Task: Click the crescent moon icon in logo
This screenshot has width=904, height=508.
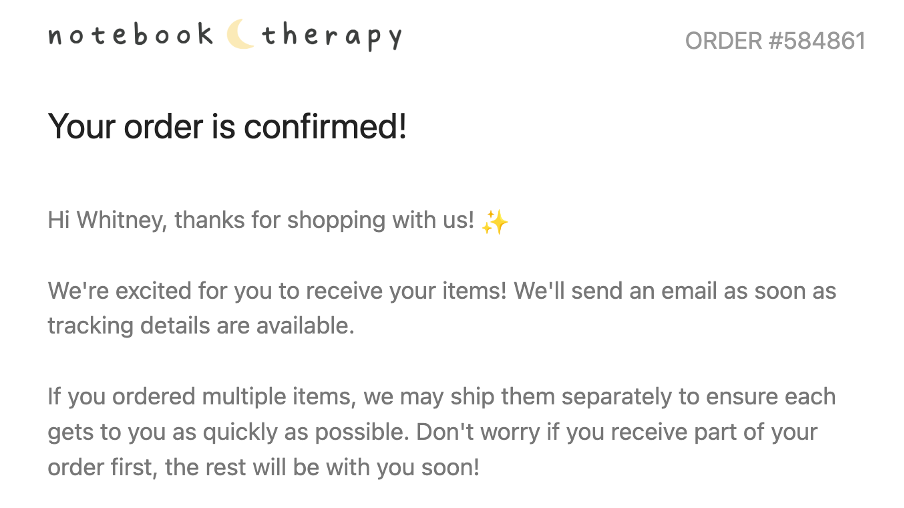Action: point(240,35)
